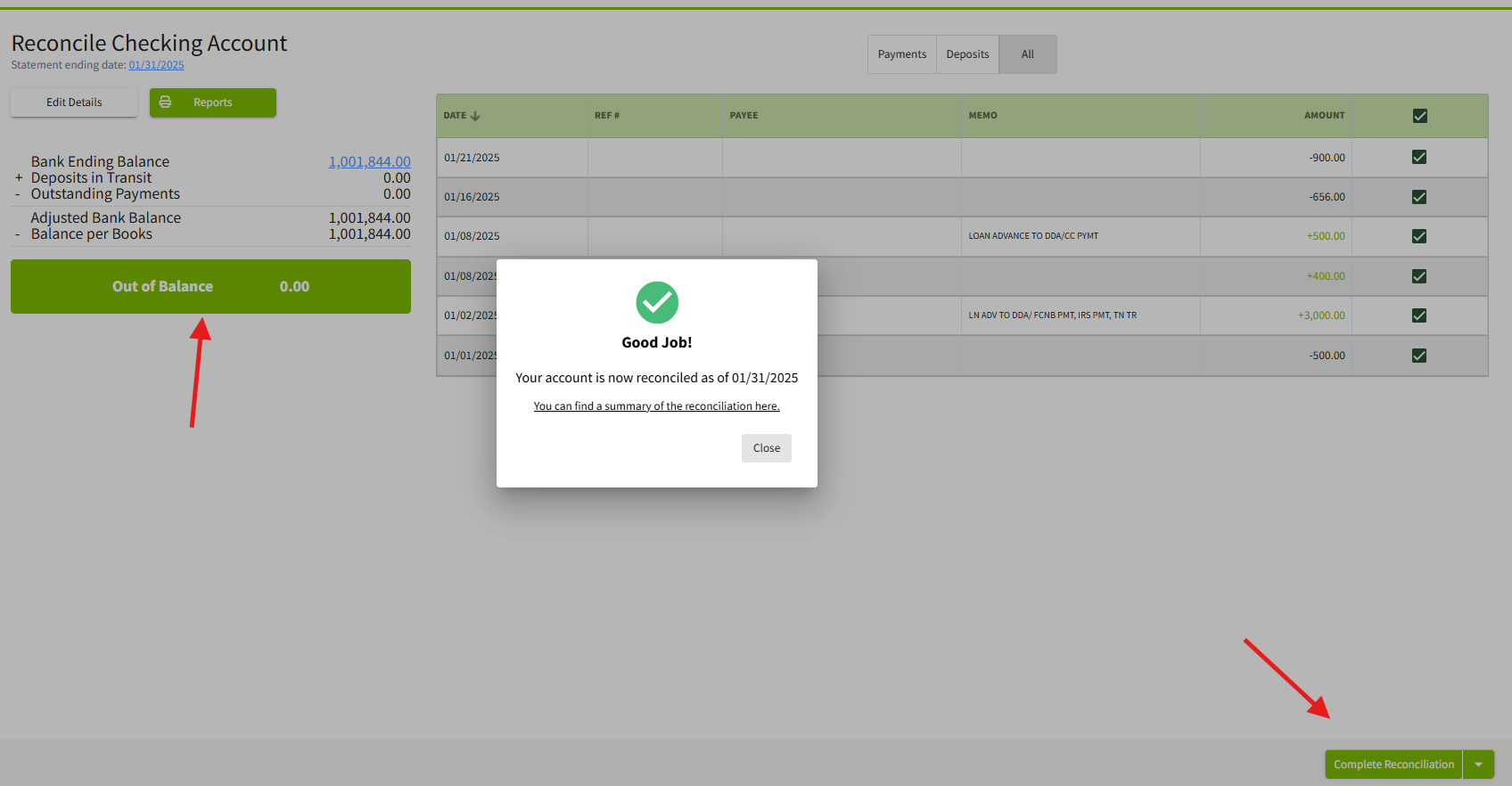The image size is (1512, 786).
Task: Click the DATE column sort arrow
Action: click(475, 116)
